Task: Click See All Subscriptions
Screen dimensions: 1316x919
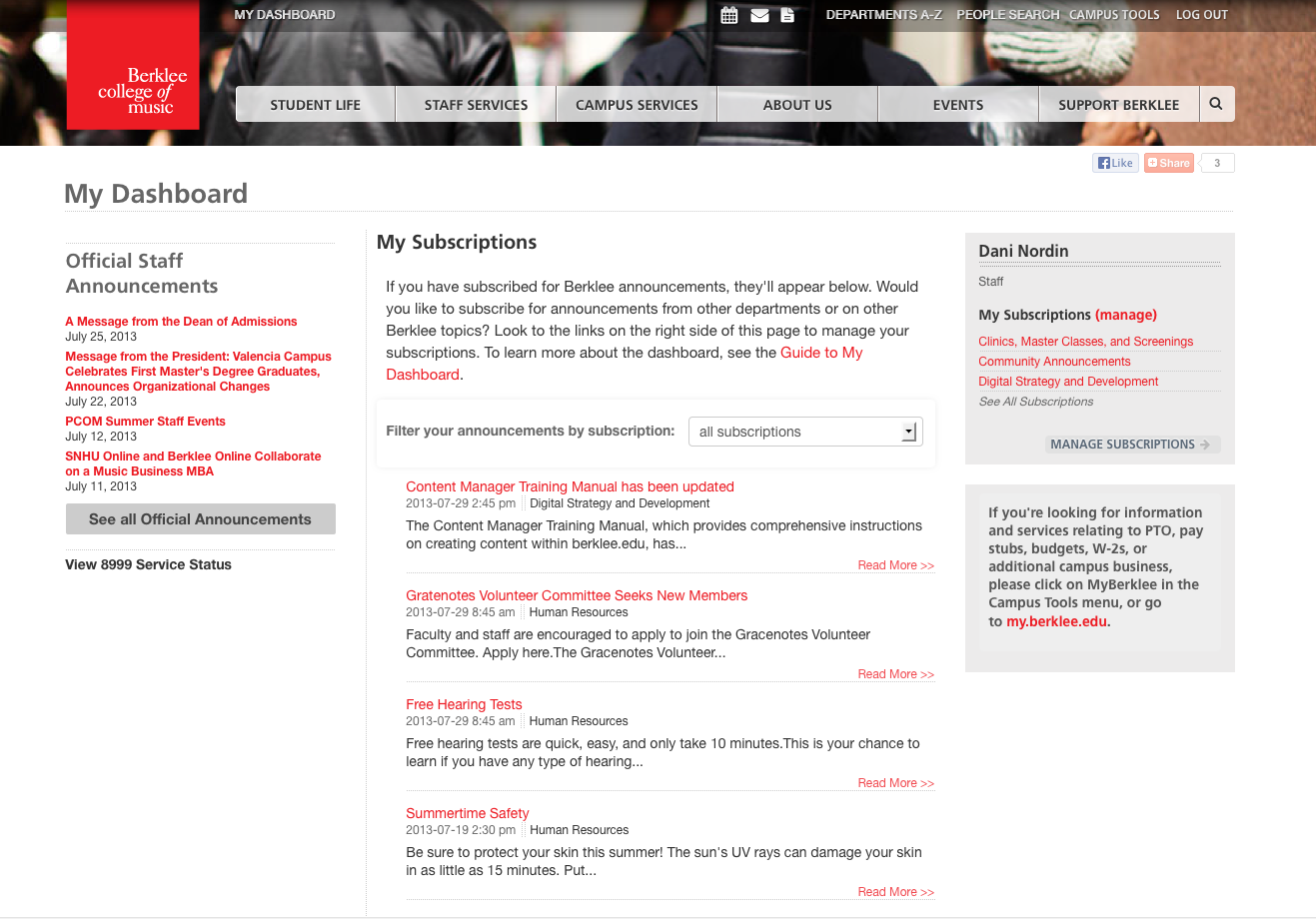Action: (1036, 402)
